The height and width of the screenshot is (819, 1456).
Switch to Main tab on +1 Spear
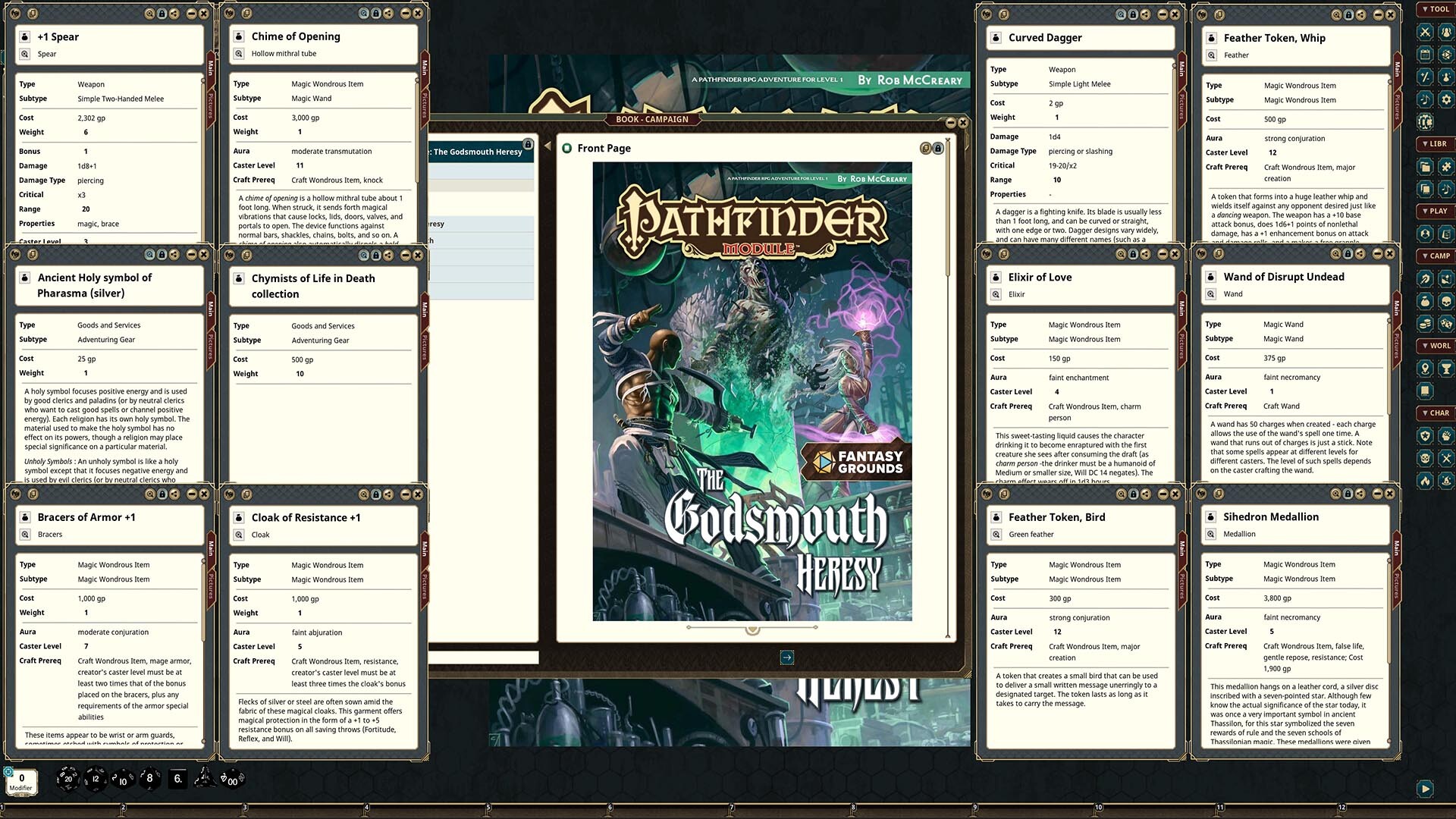click(211, 68)
